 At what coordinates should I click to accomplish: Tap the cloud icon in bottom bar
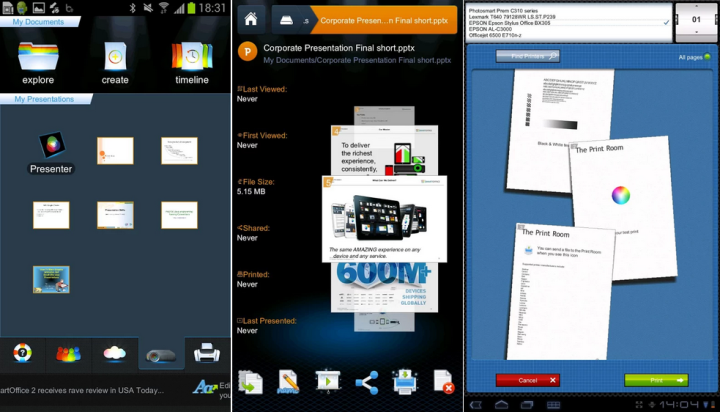[x=114, y=354]
